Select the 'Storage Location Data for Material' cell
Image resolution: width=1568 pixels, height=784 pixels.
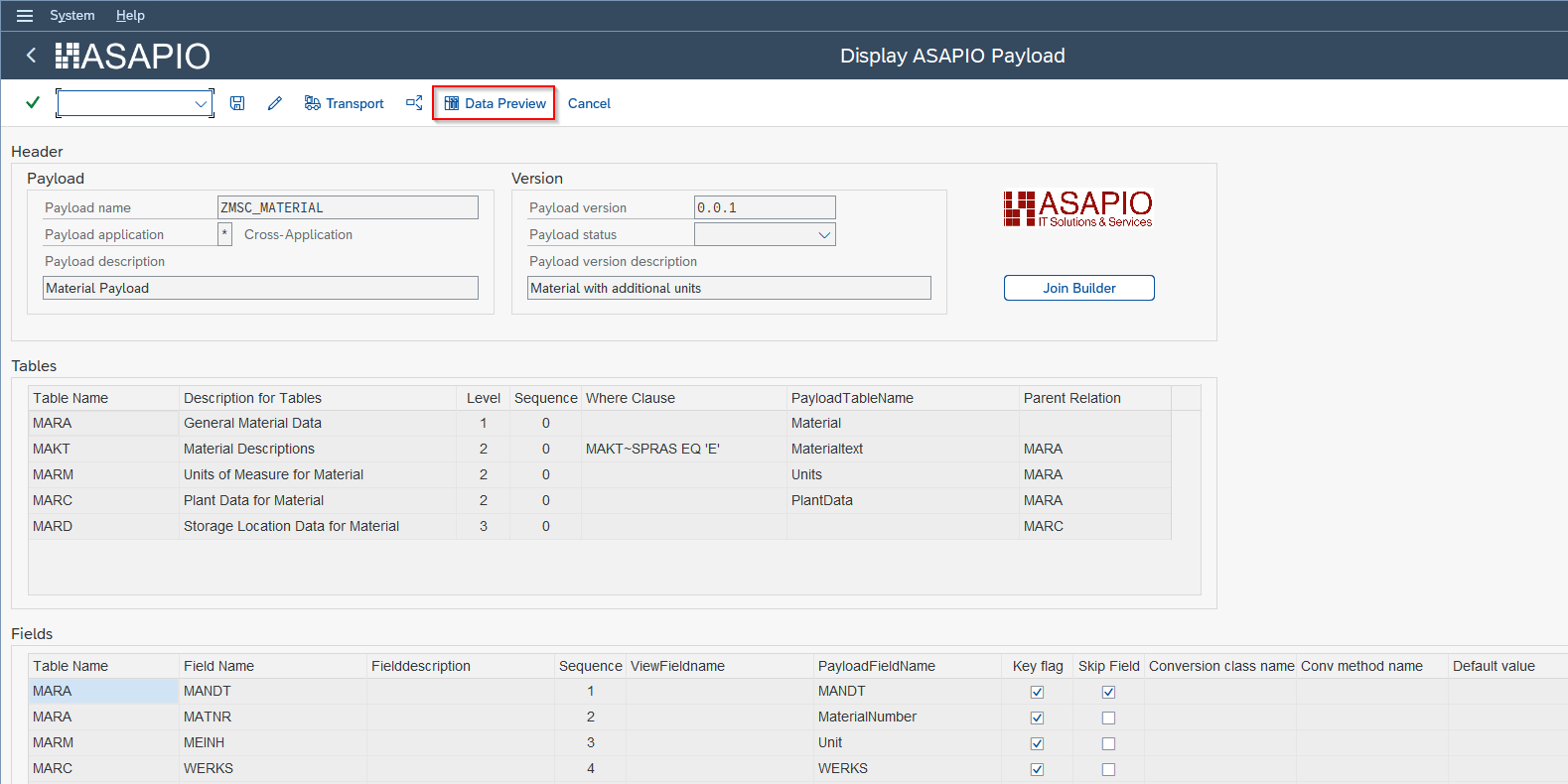pos(318,526)
